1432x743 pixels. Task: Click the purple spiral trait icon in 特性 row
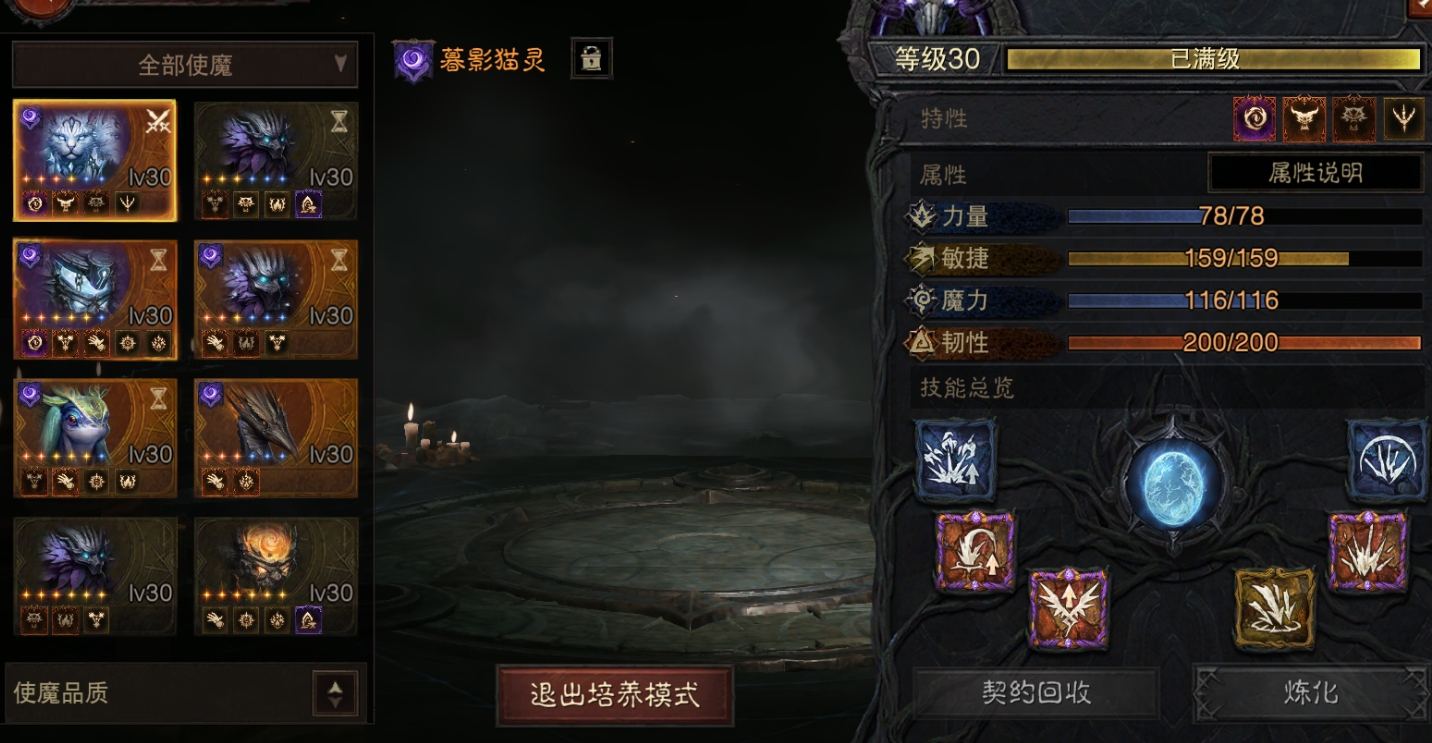tap(1254, 119)
